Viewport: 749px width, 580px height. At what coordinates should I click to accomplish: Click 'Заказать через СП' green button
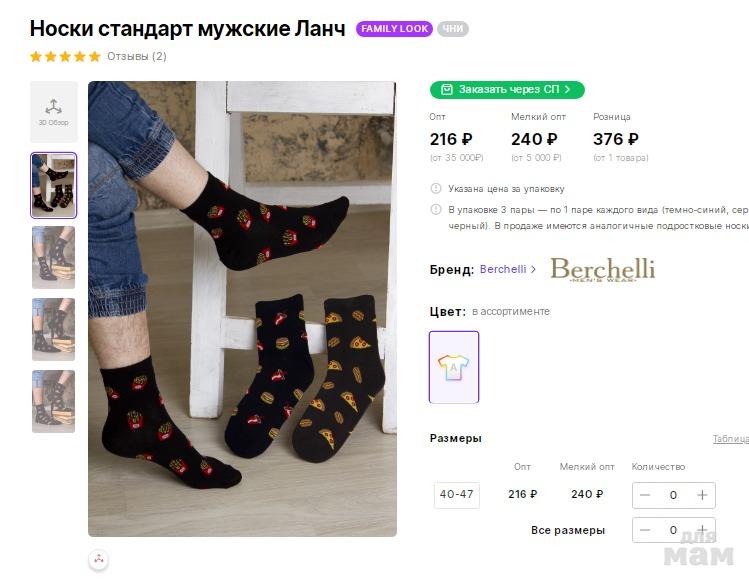click(507, 90)
